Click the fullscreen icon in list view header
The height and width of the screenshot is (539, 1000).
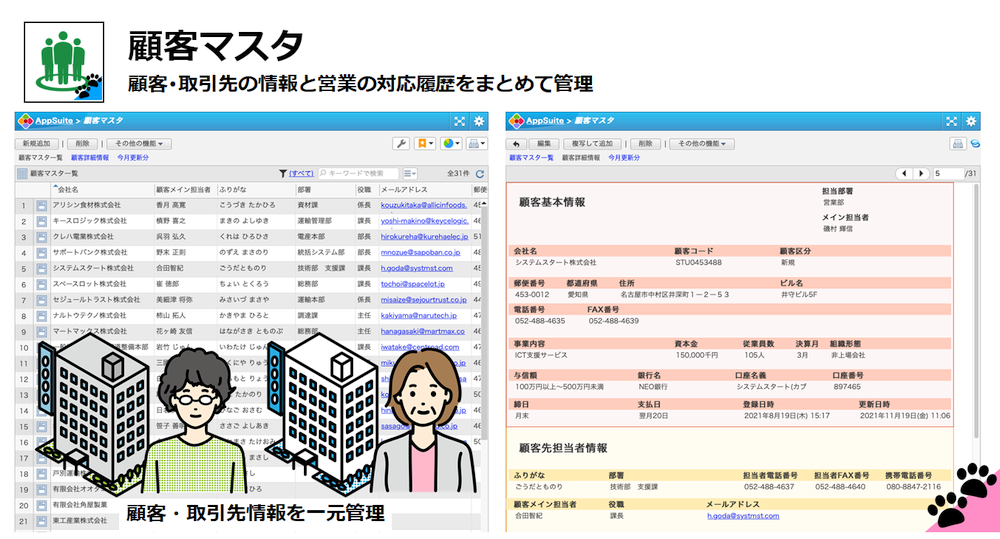click(x=458, y=121)
